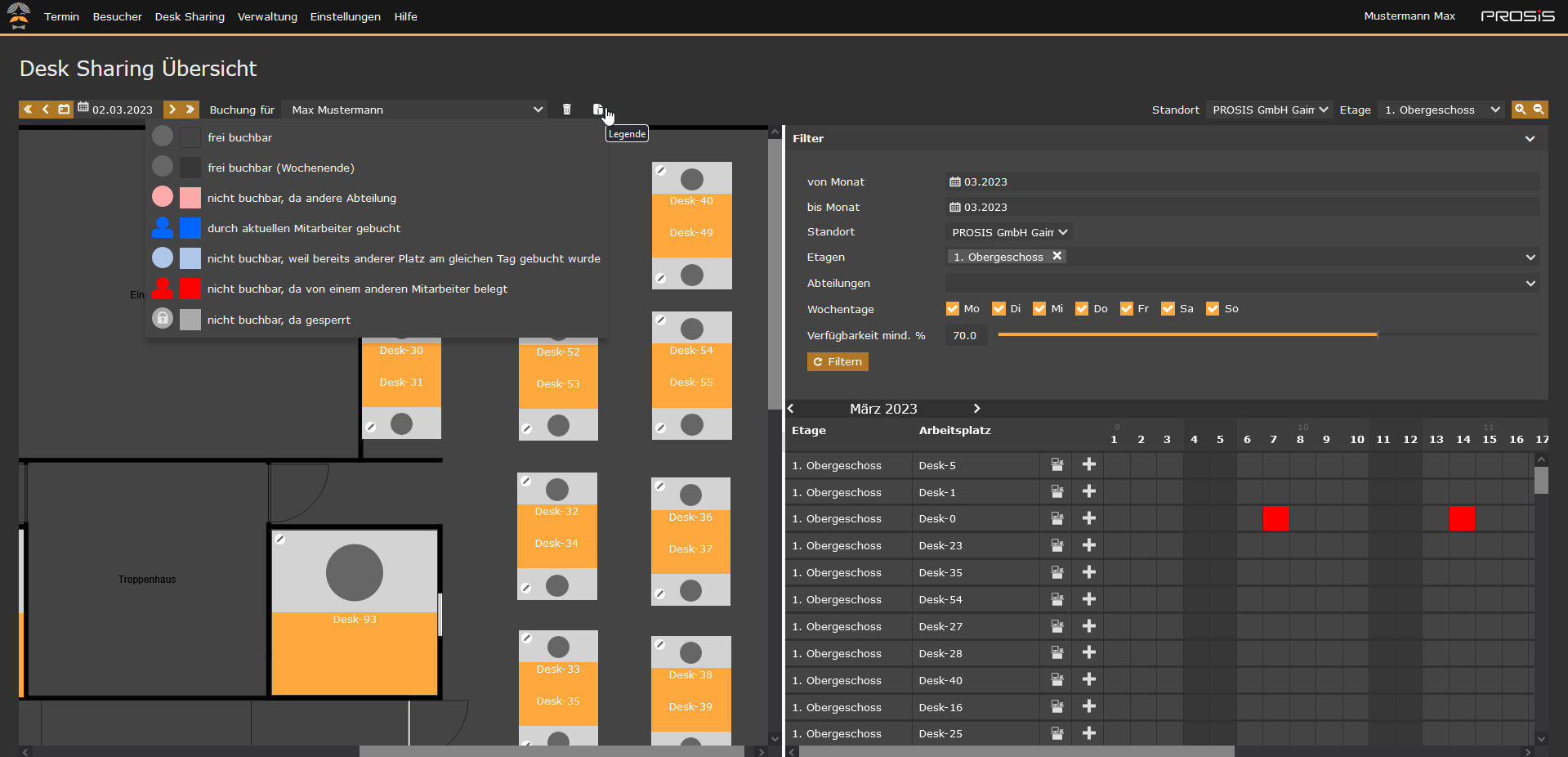Remove the 1. Obergeschoss filter tag
The image size is (1568, 757).
[x=1057, y=256]
